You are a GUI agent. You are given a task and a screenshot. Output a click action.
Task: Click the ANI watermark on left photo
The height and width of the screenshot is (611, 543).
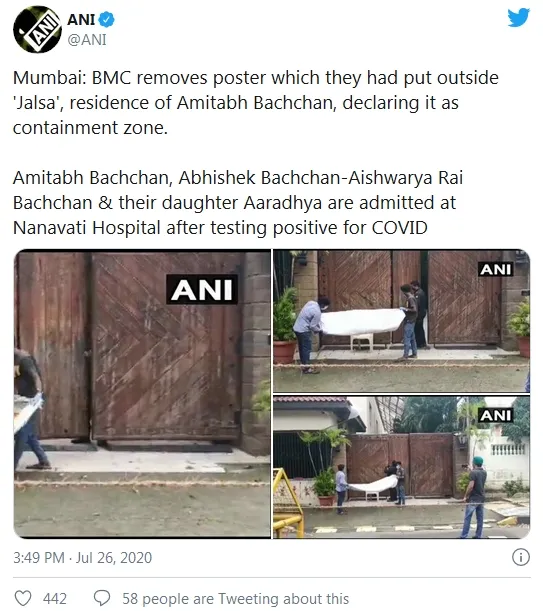202,290
